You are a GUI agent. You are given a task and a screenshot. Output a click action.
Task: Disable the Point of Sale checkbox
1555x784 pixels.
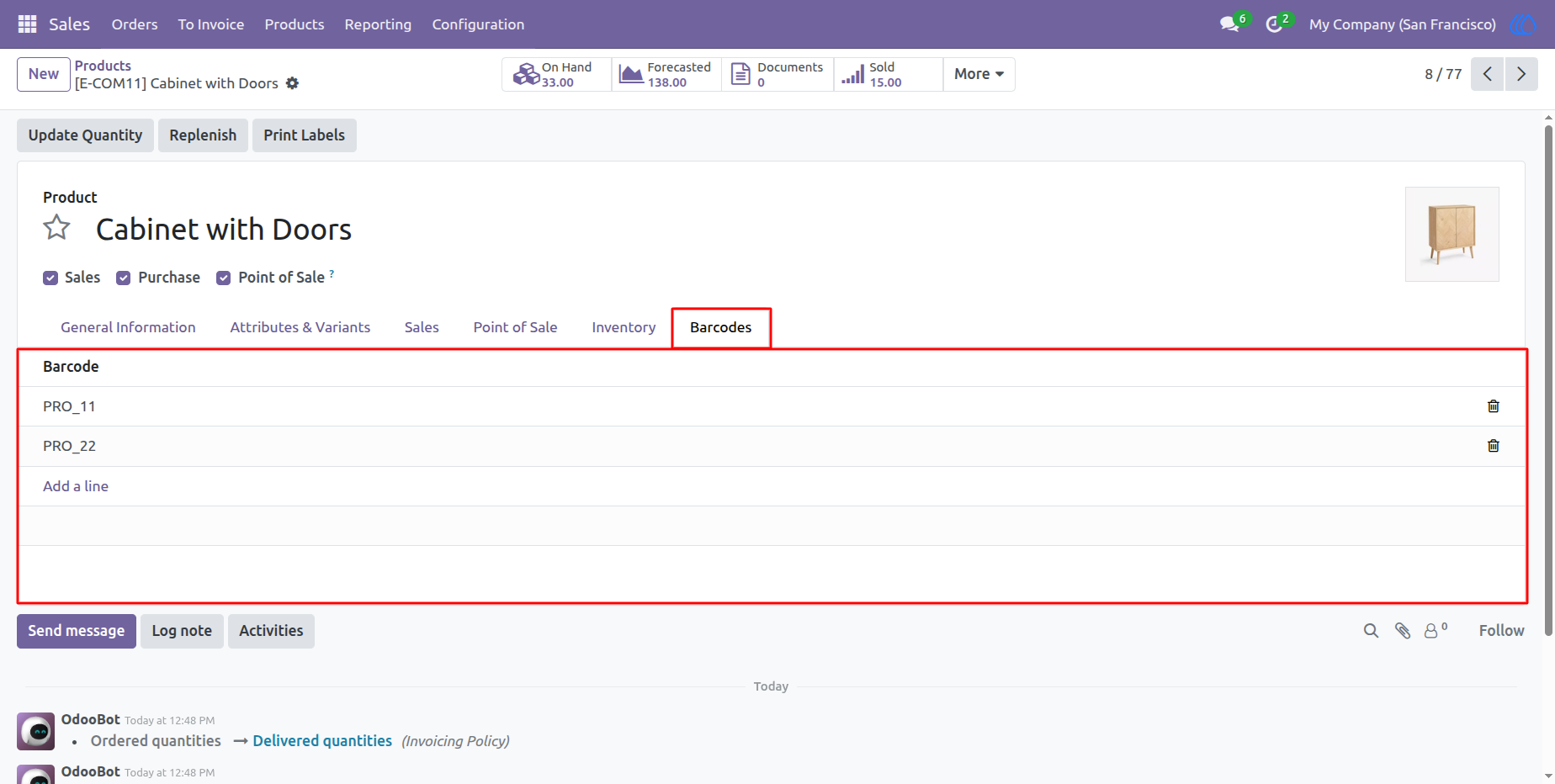224,278
